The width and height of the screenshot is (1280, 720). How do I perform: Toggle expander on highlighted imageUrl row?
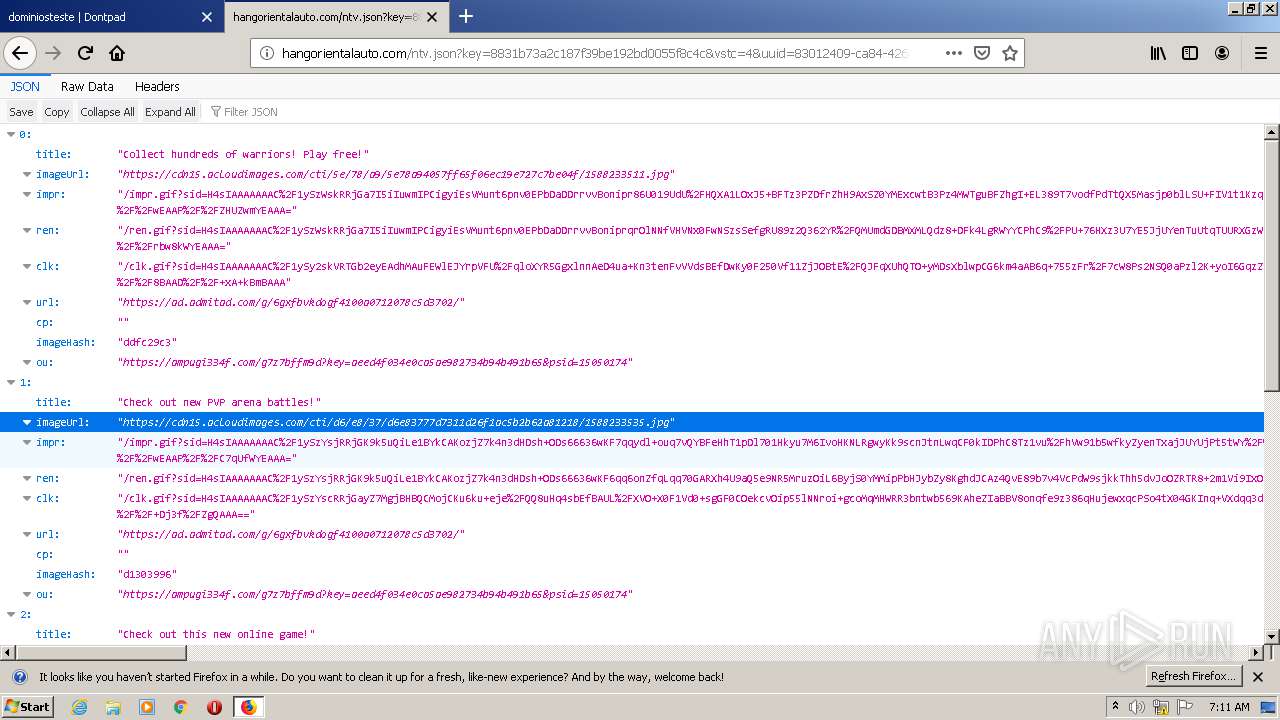(x=28, y=422)
